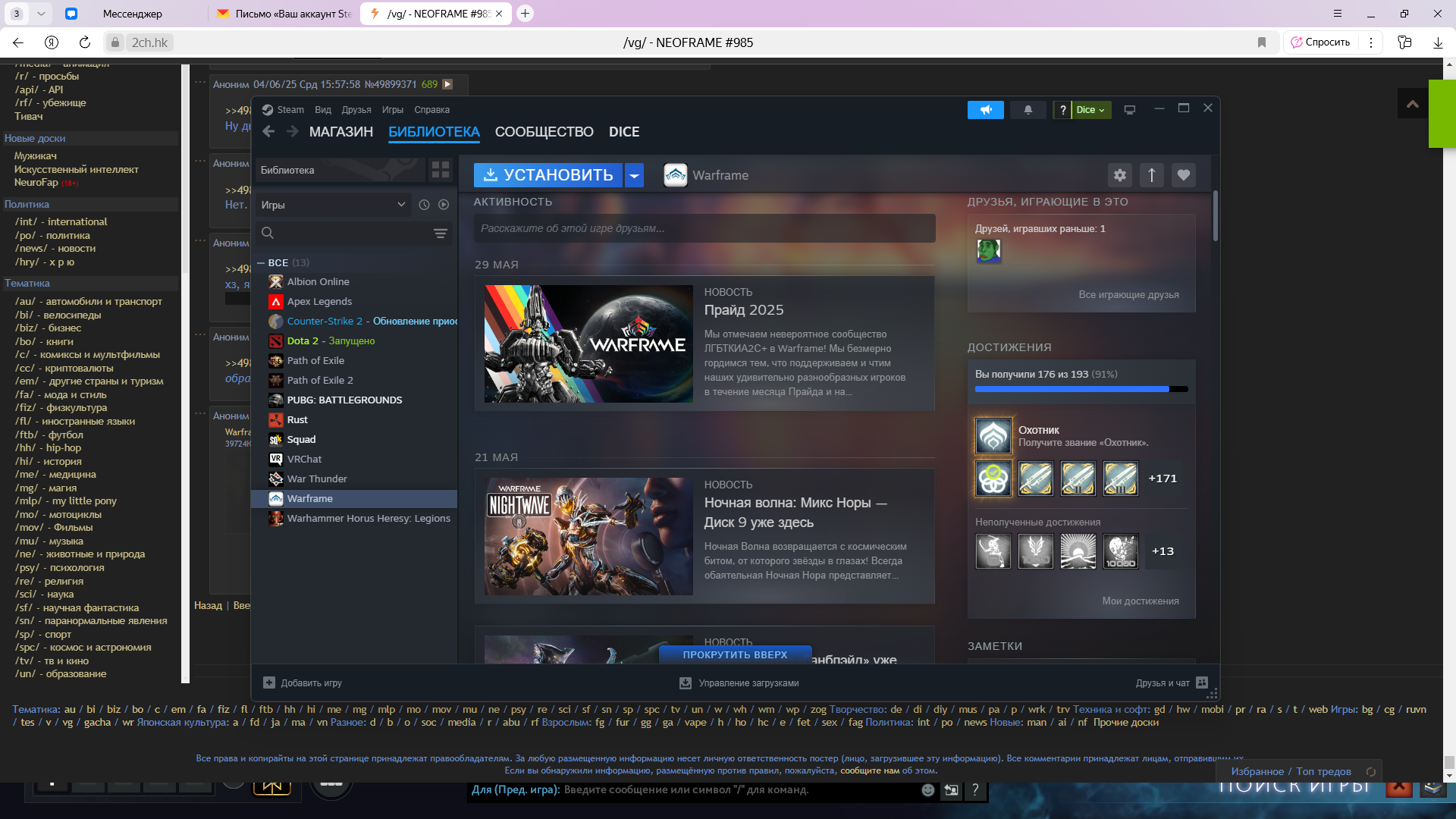Click the Steam announcements megaphone icon
1456x819 pixels.
click(985, 110)
